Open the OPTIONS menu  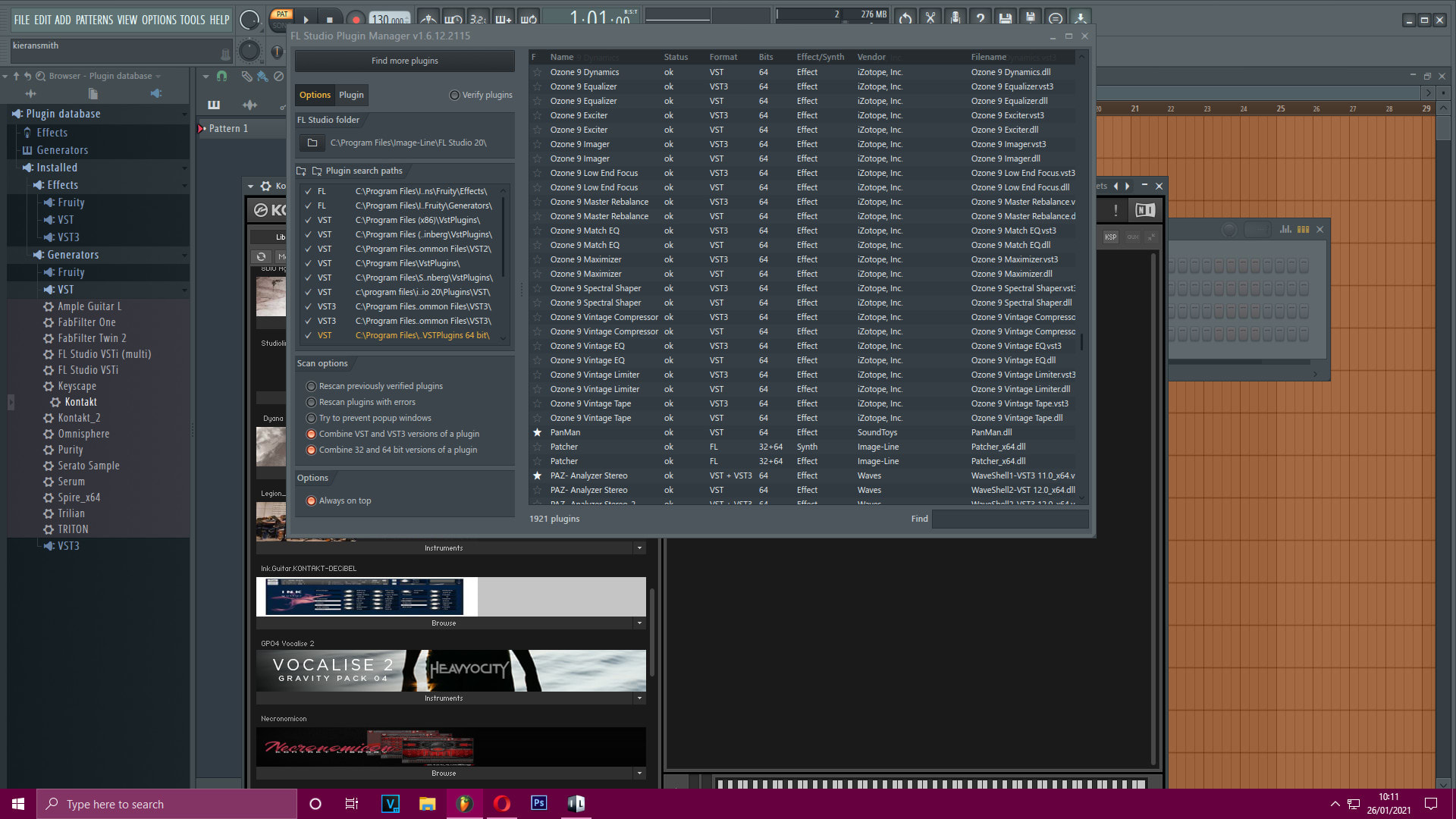point(159,20)
